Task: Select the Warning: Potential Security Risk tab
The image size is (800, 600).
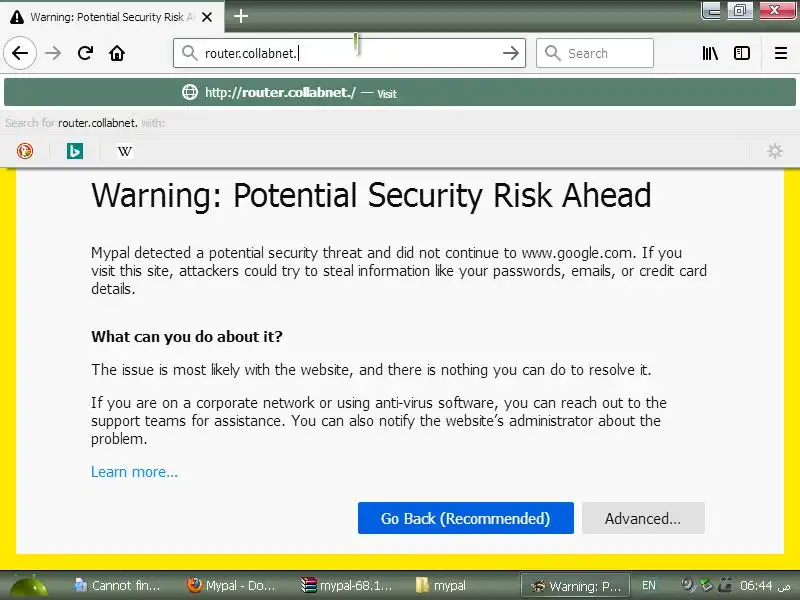Action: point(112,17)
